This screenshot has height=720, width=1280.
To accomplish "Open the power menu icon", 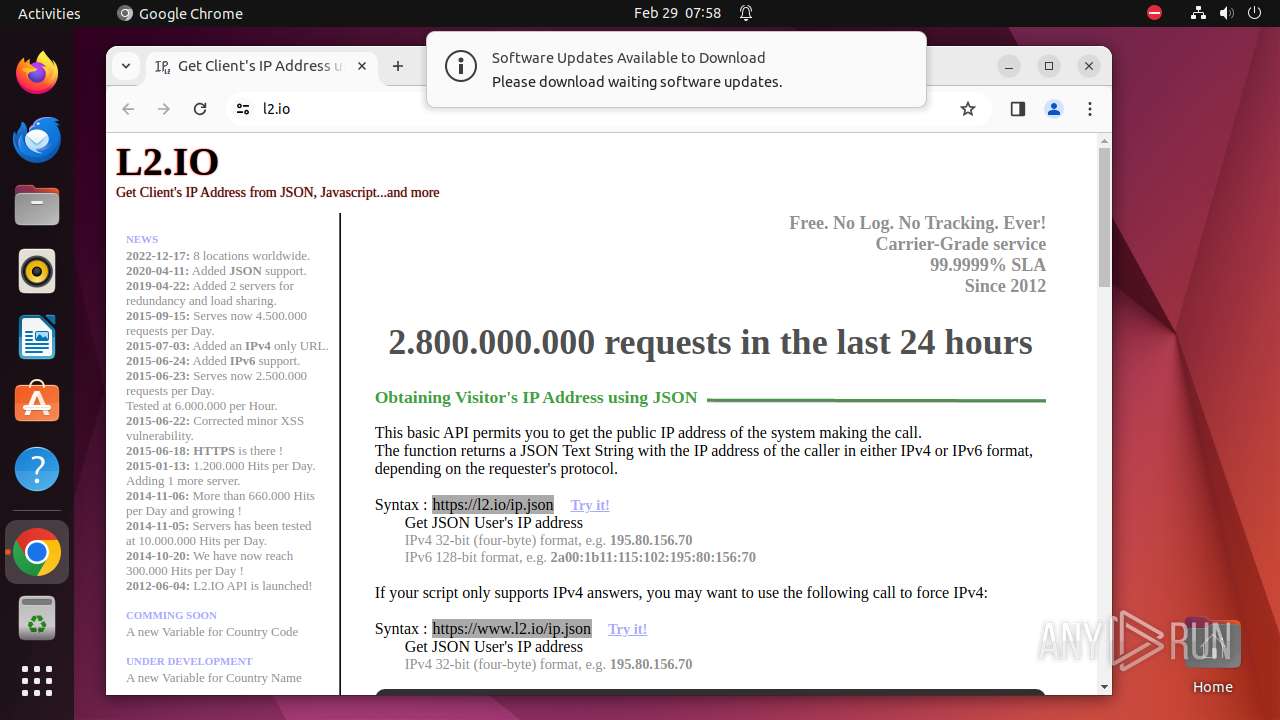I will (1255, 13).
